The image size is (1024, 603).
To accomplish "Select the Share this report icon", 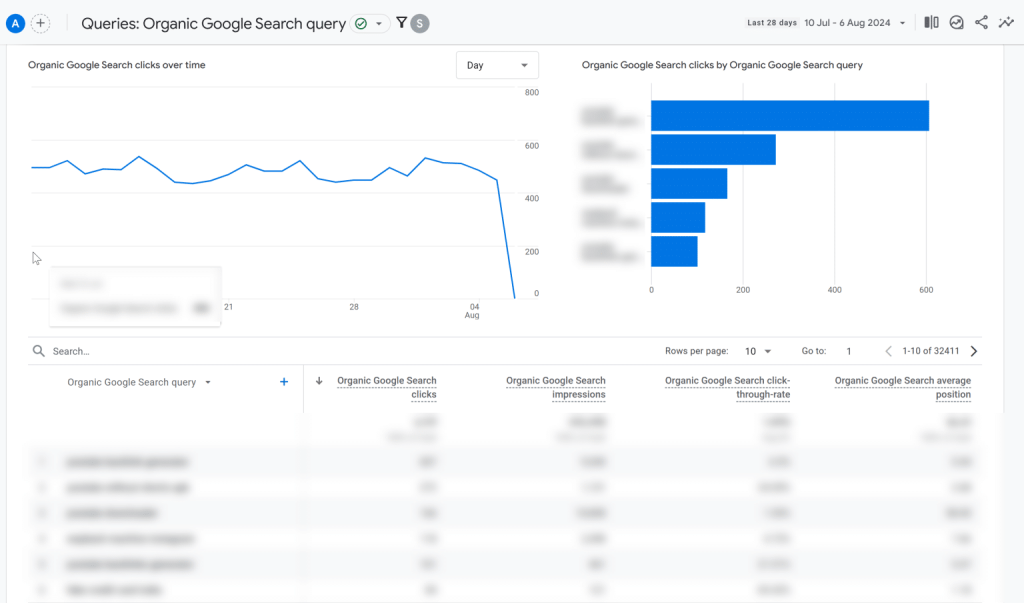I will [x=983, y=22].
